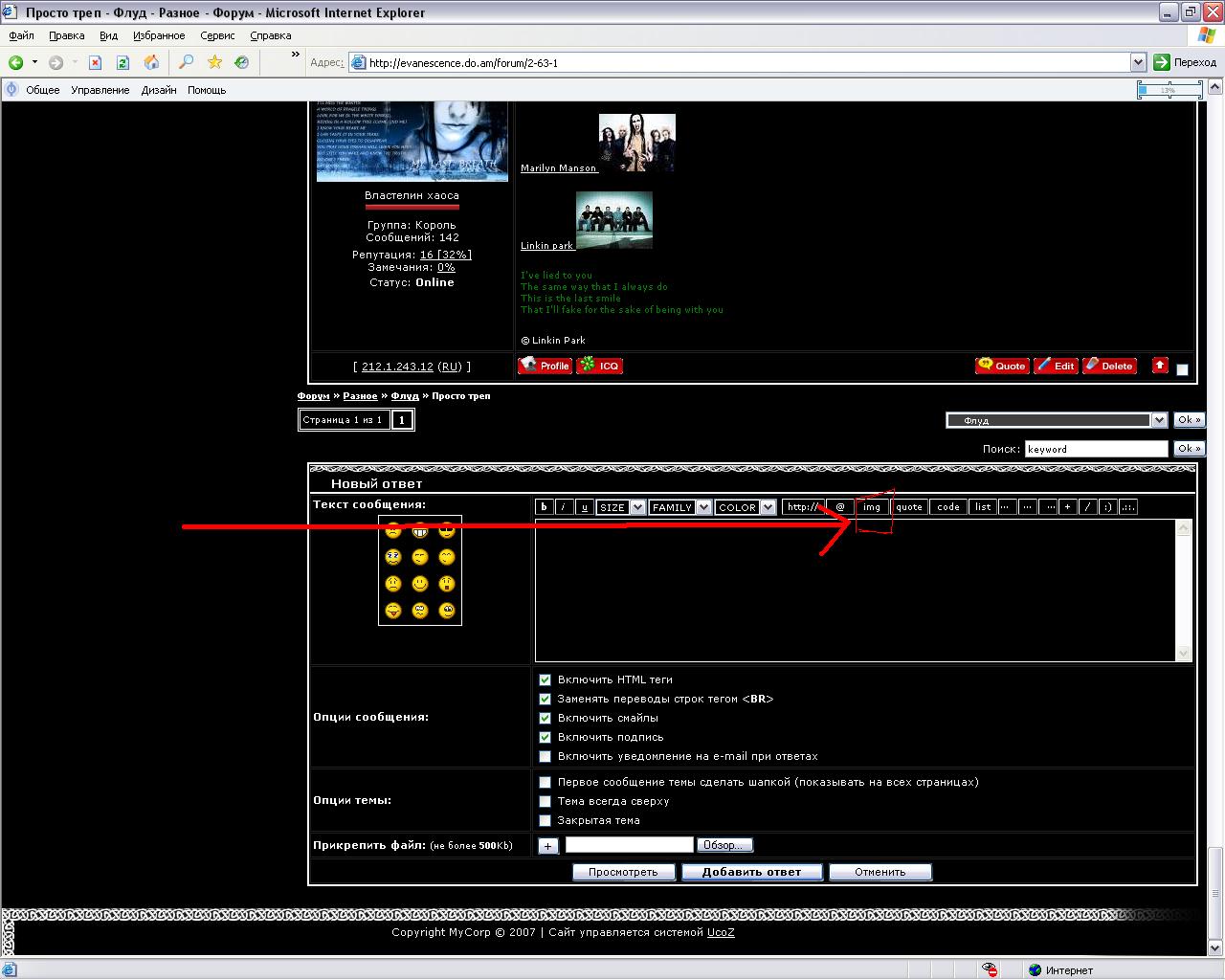The height and width of the screenshot is (980, 1225).
Task: Stop page loading with the red X icon
Action: [x=95, y=62]
